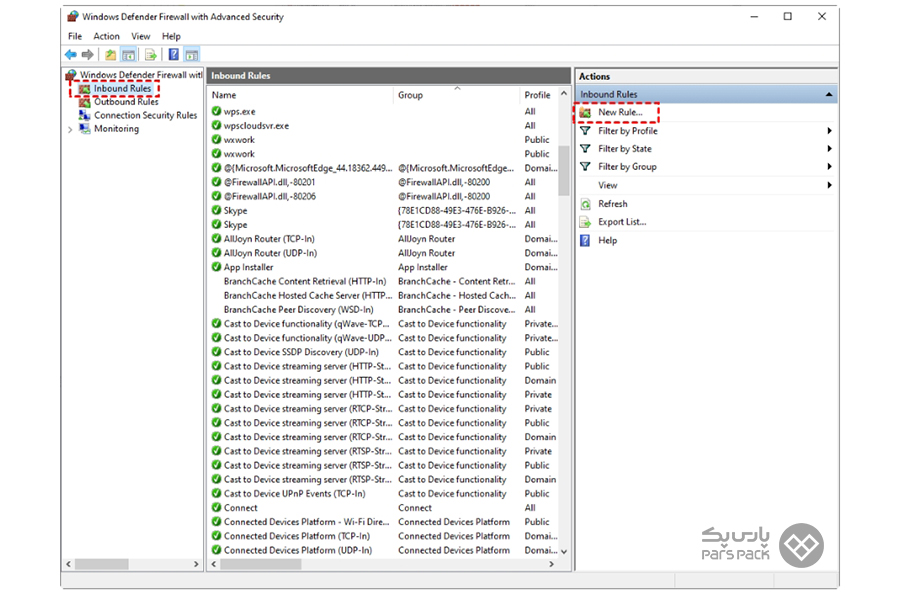Click green check icon beside Connect rule
Viewport: 900px width, 600px height.
(216, 508)
